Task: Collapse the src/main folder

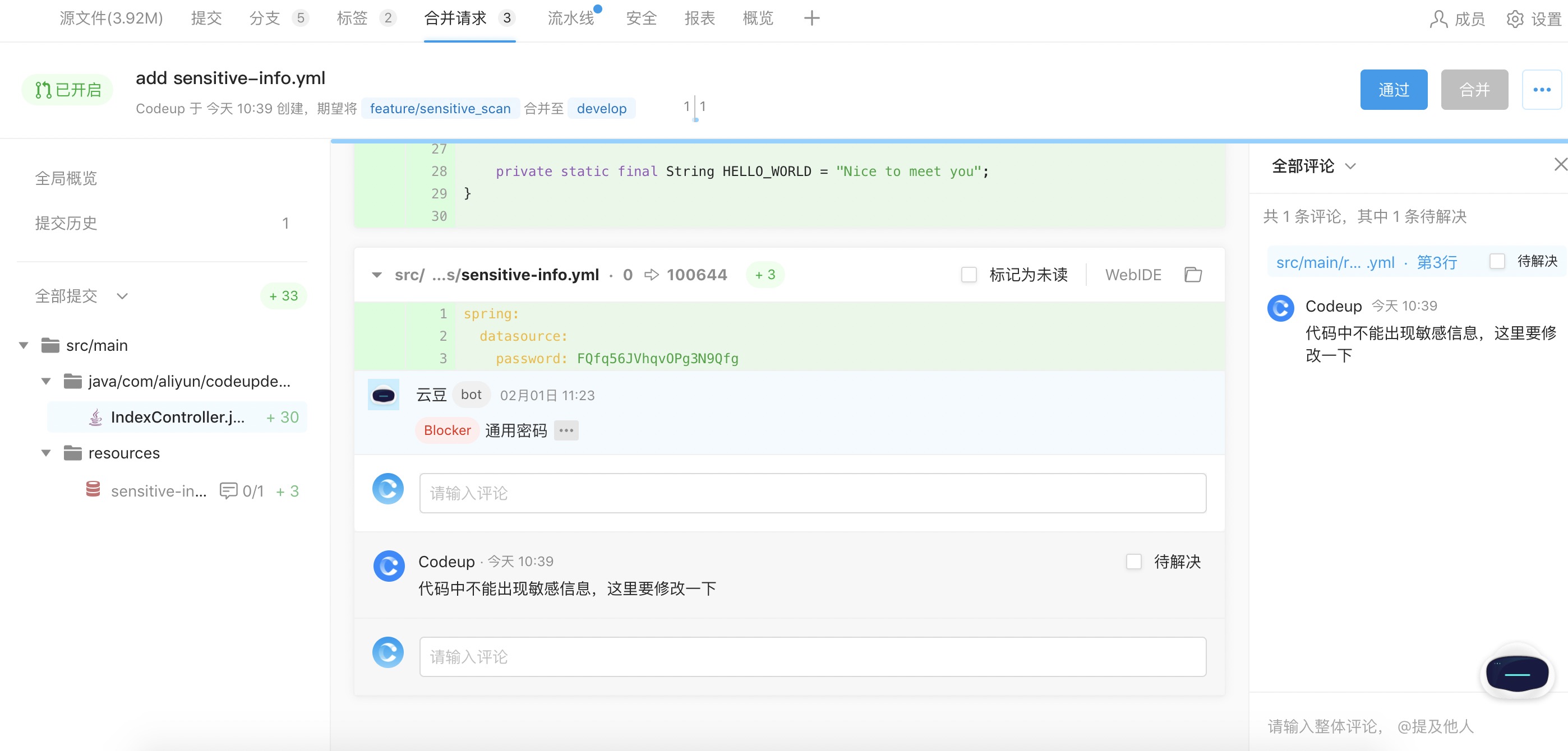Action: click(x=24, y=345)
